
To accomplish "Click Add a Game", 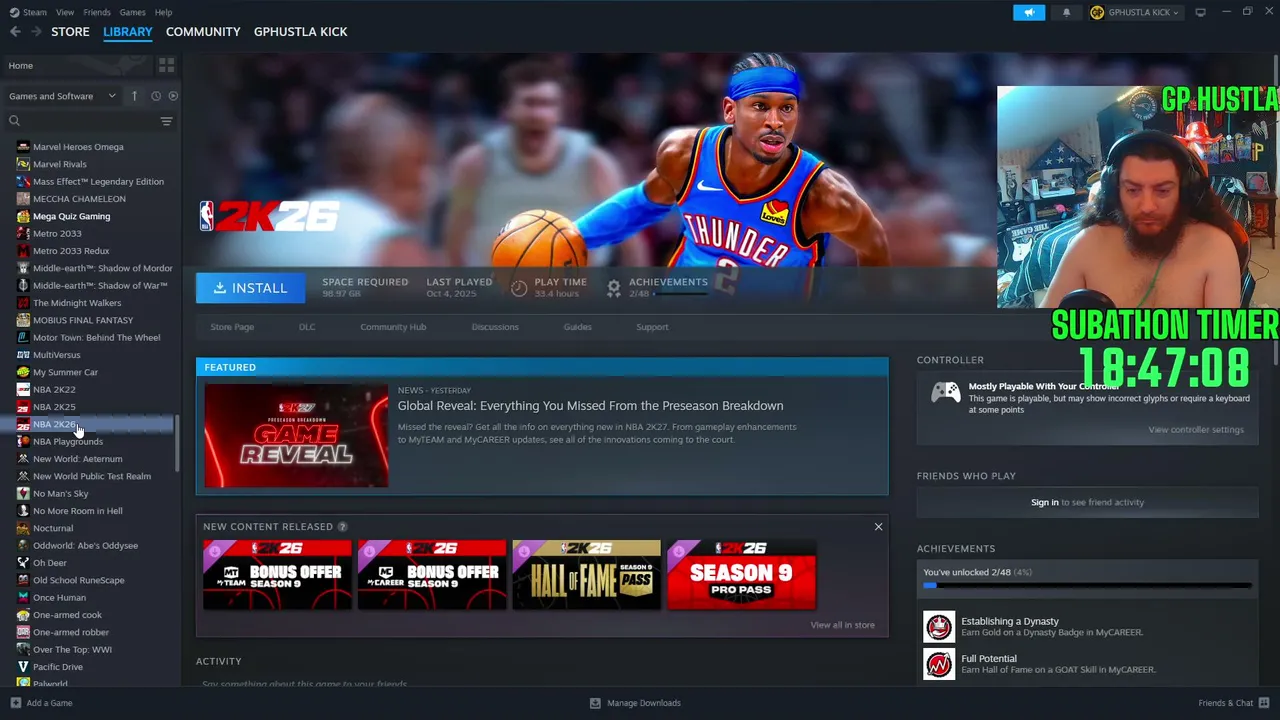I will pyautogui.click(x=41, y=703).
